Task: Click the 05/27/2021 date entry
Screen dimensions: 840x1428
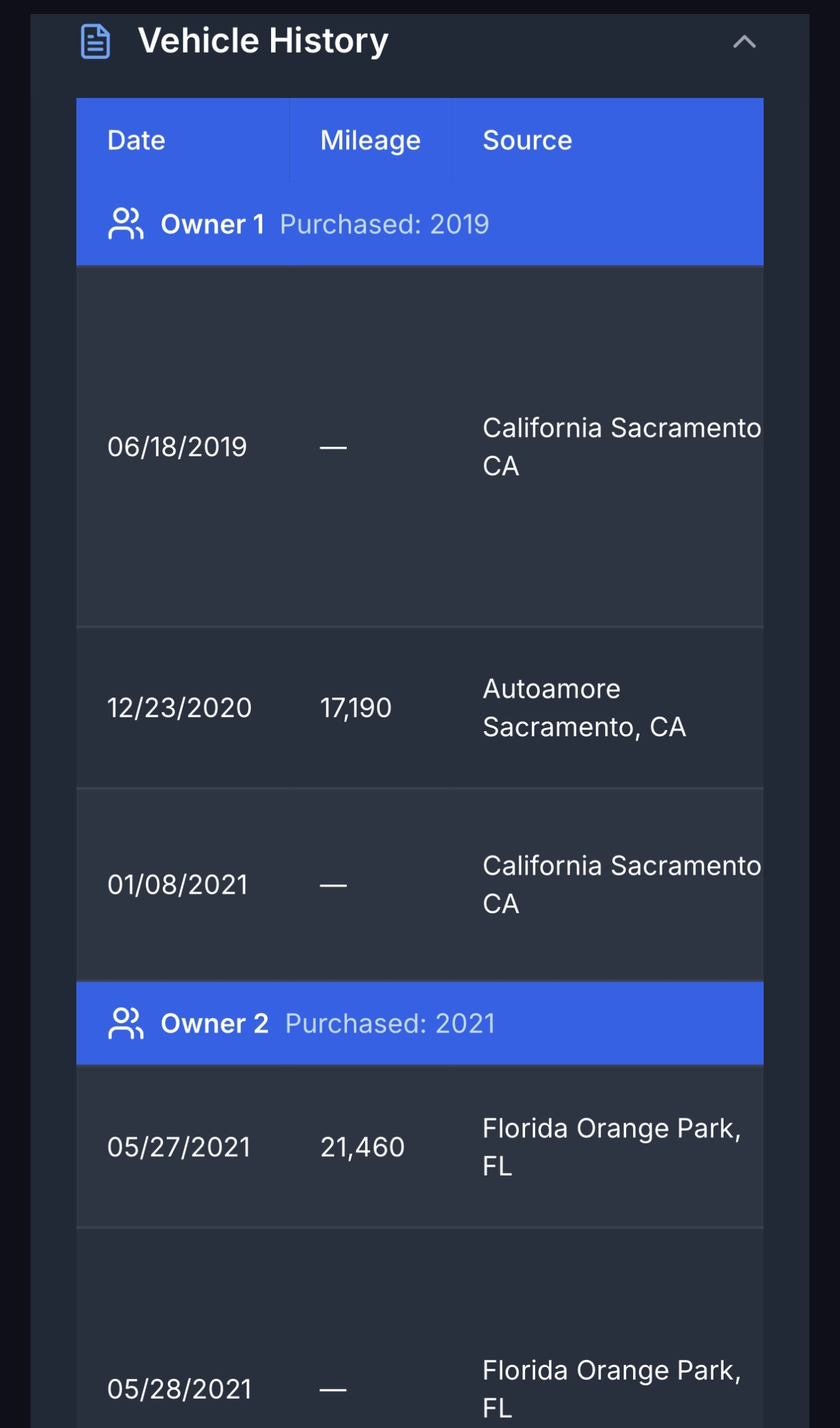Action: [179, 1147]
